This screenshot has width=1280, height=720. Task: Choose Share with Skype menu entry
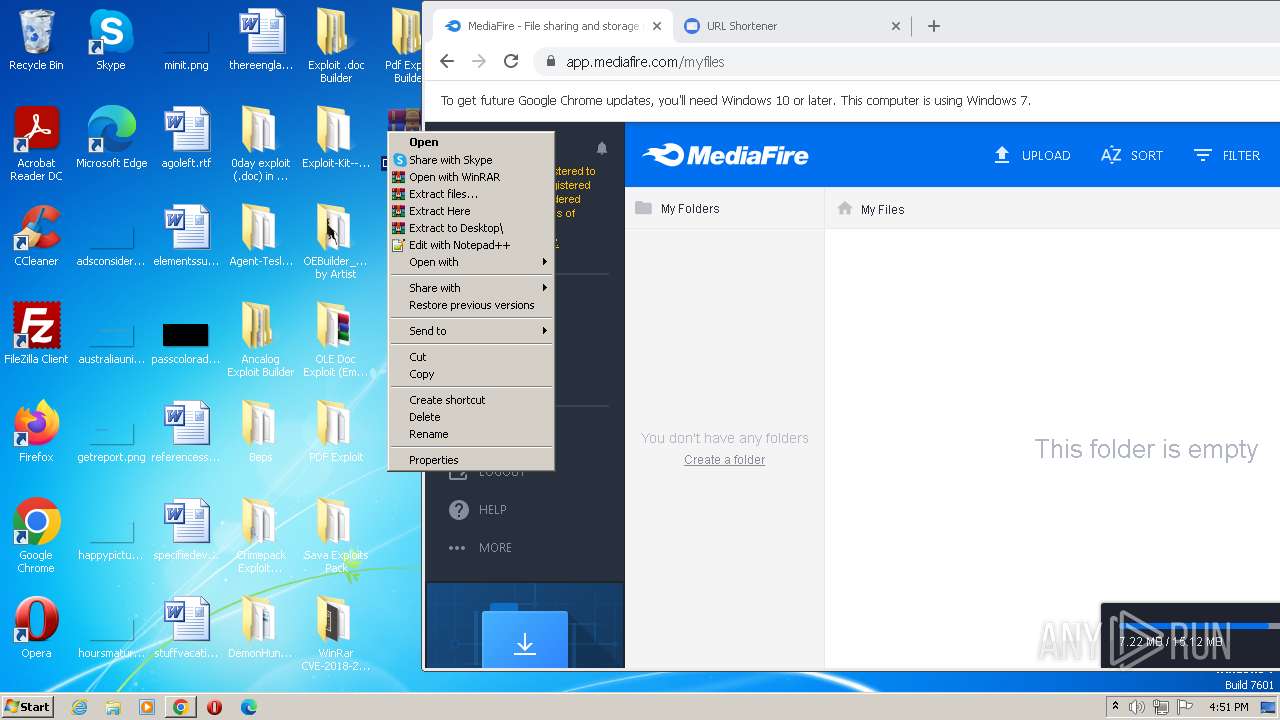[471, 160]
